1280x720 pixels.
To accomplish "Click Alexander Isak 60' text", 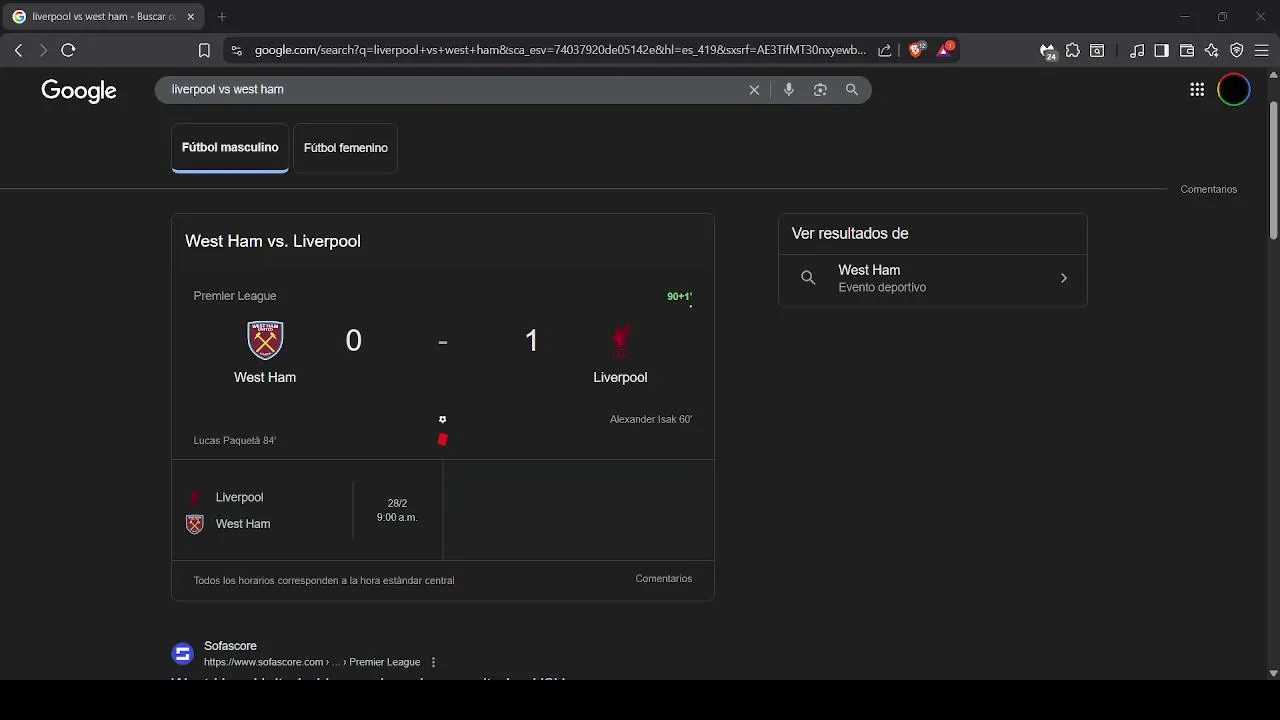I will tap(651, 420).
